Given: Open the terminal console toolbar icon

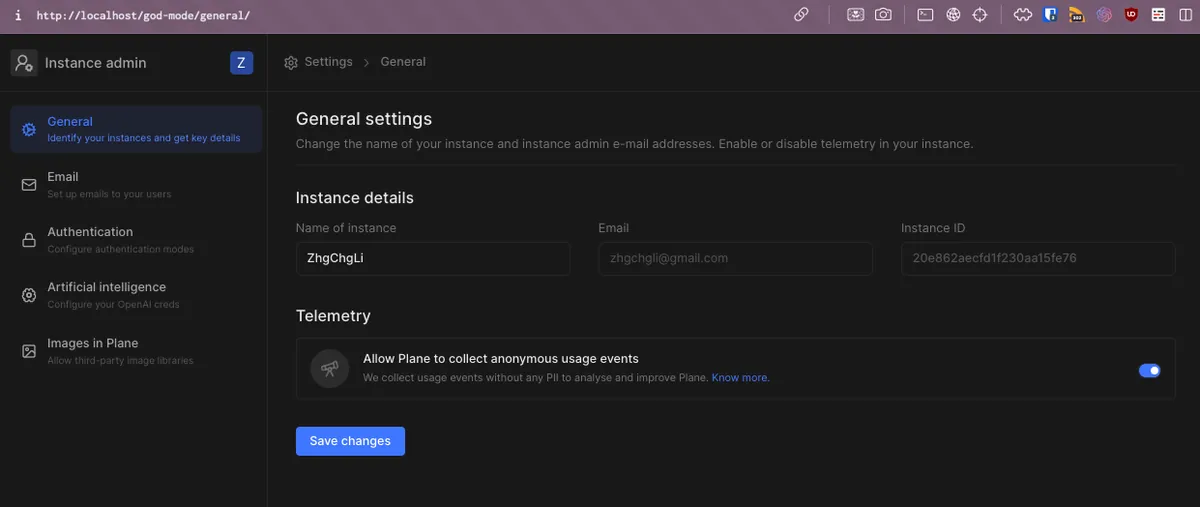Looking at the screenshot, I should [926, 15].
